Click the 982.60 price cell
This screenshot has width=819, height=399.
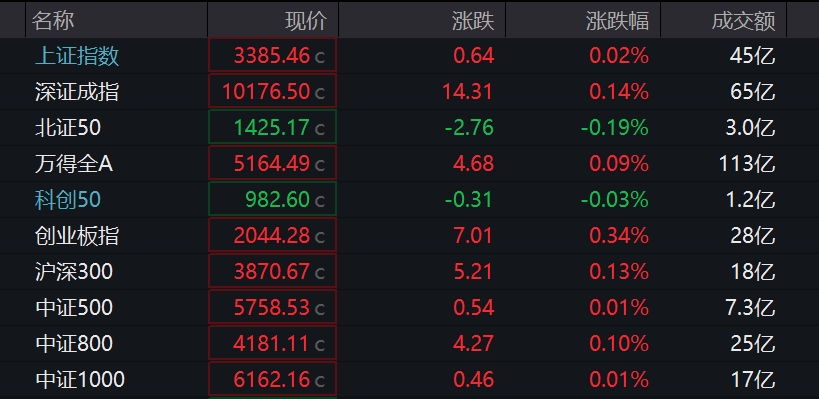[x=272, y=199]
